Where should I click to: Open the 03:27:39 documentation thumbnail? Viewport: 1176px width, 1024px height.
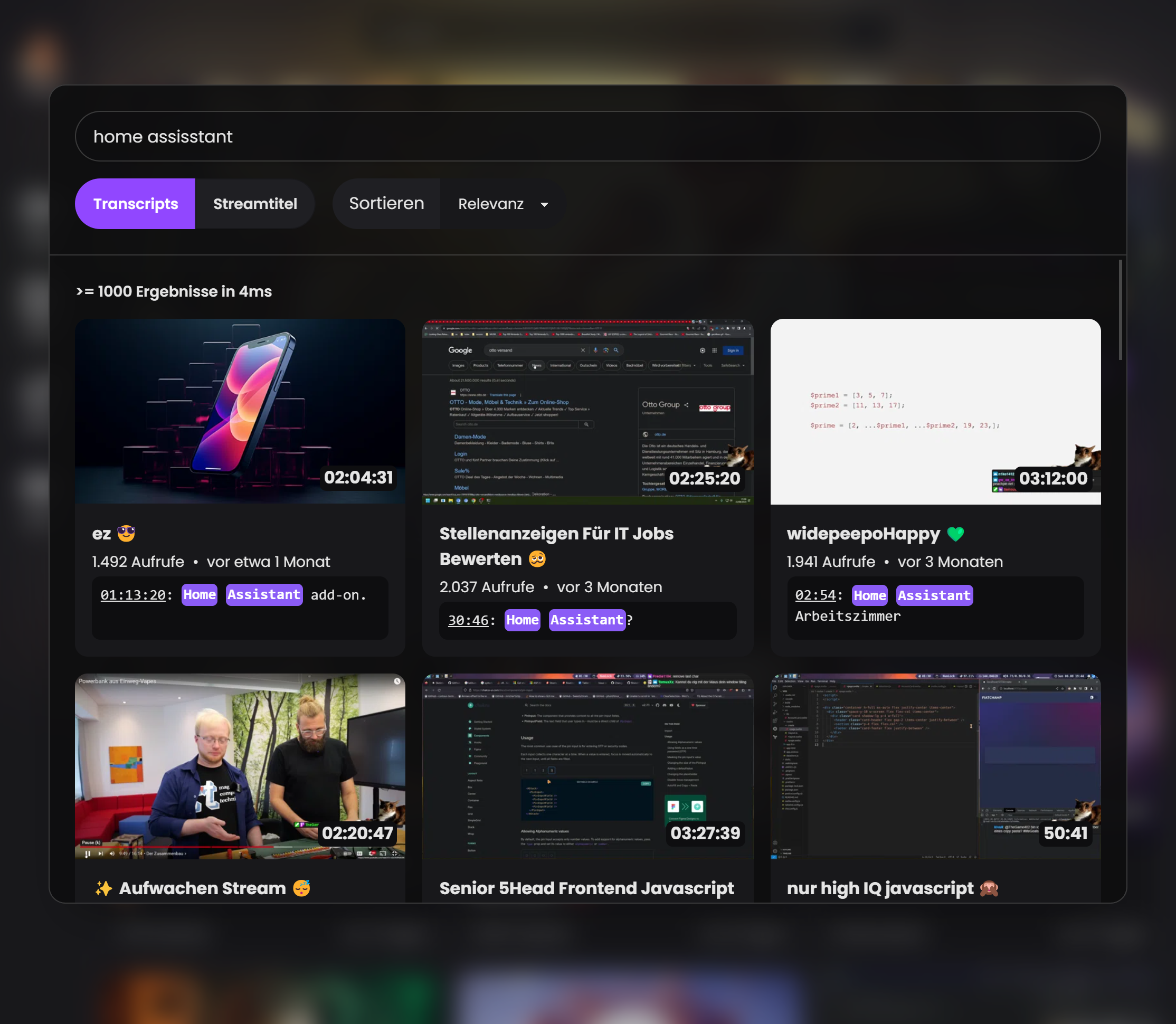pyautogui.click(x=587, y=766)
